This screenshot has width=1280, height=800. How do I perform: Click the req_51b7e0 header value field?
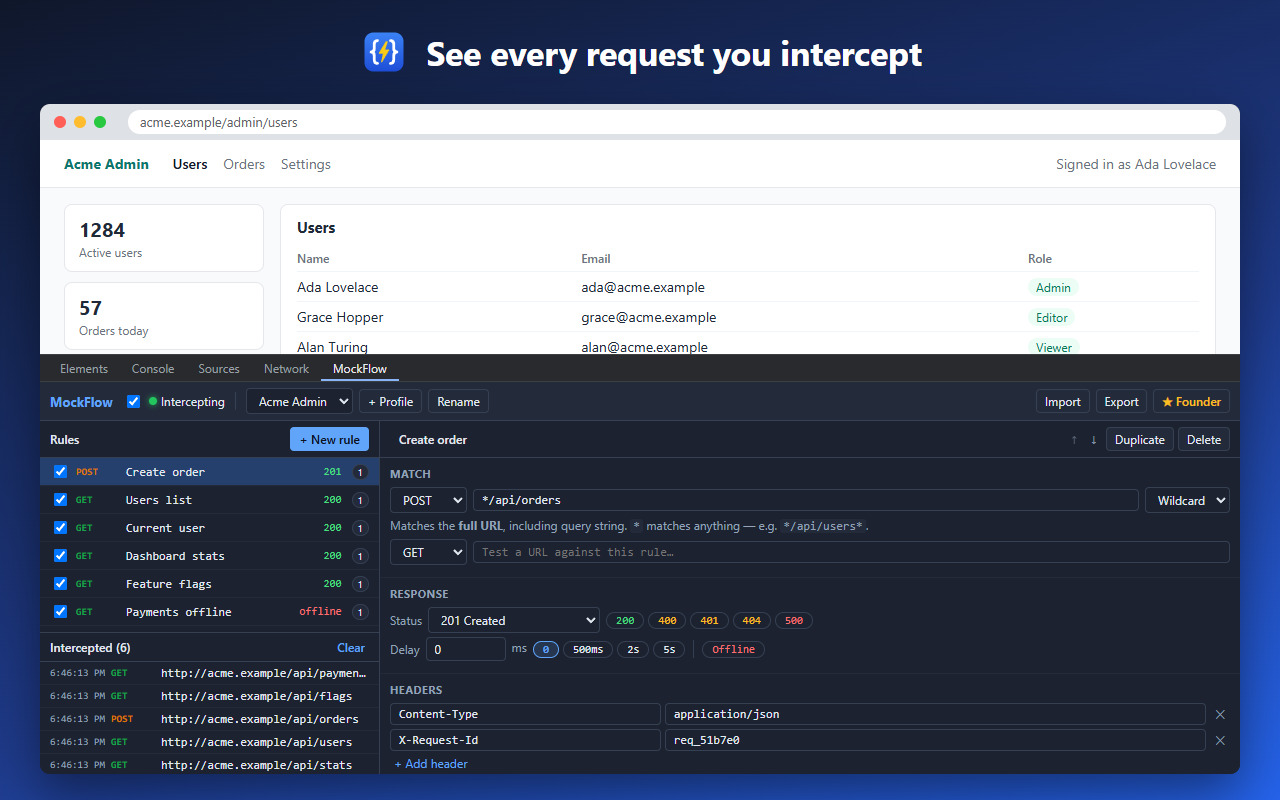click(935, 740)
